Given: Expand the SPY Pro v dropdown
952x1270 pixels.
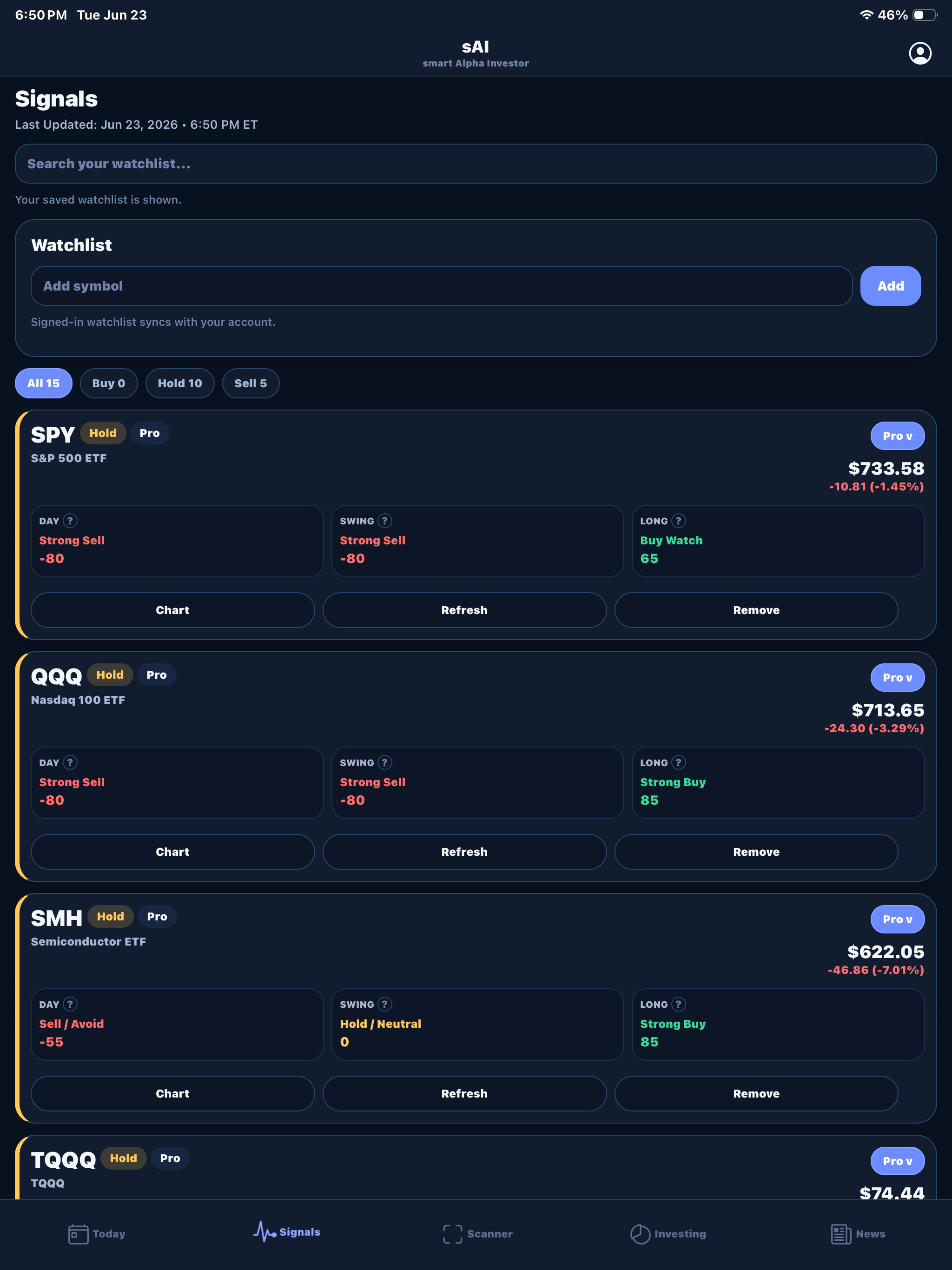Looking at the screenshot, I should click(x=897, y=436).
